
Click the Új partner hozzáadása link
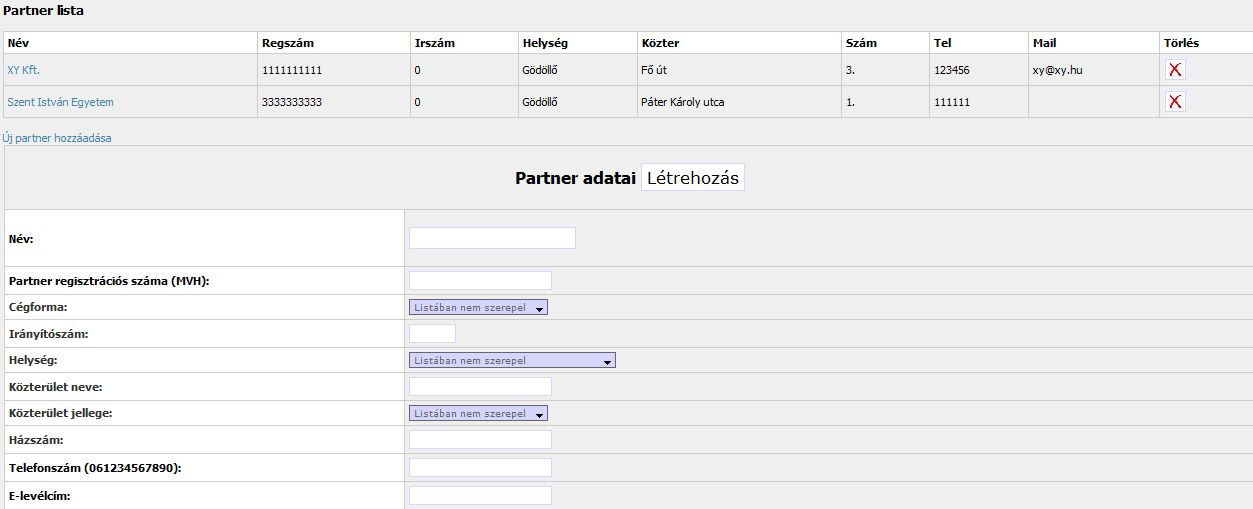57,138
